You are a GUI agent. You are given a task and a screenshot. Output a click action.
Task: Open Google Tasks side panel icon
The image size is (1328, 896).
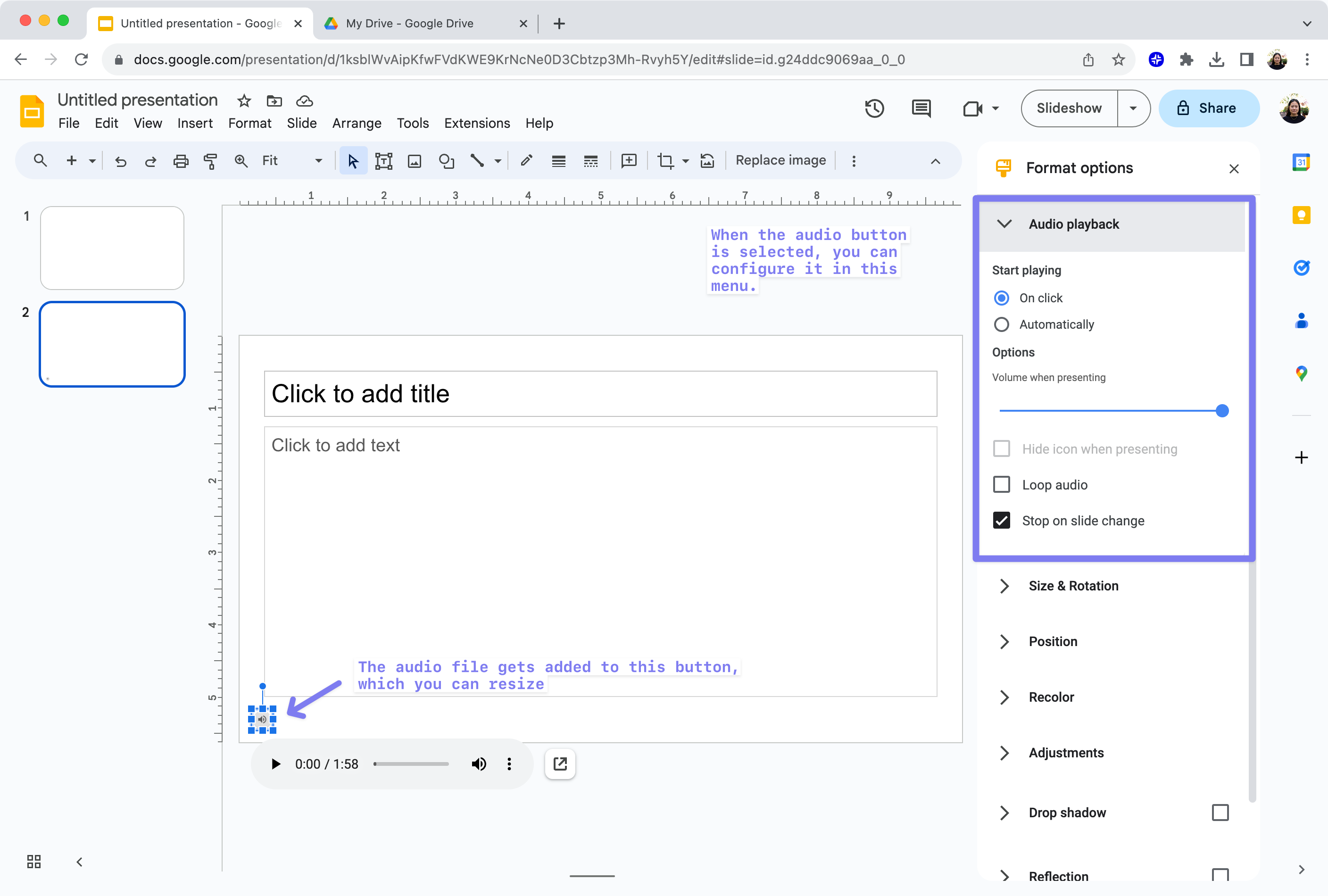pos(1301,267)
